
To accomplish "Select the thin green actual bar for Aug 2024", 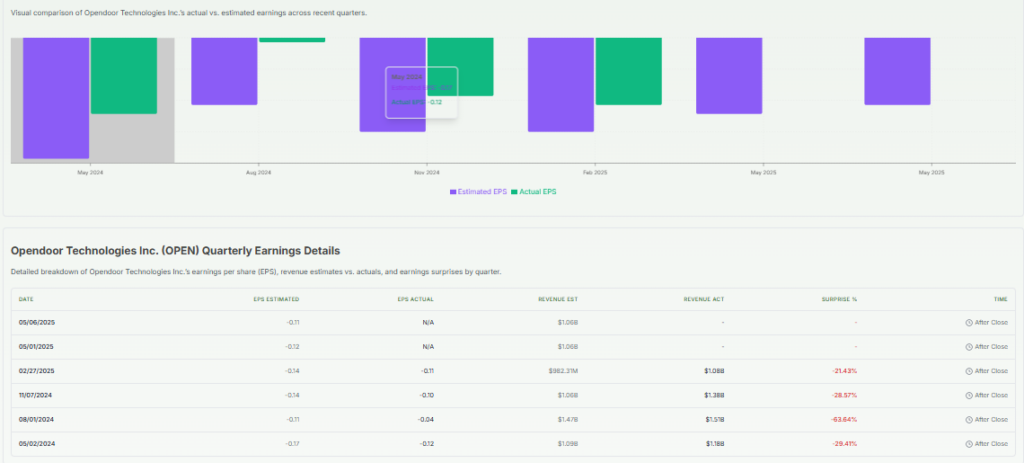I will coord(292,40).
